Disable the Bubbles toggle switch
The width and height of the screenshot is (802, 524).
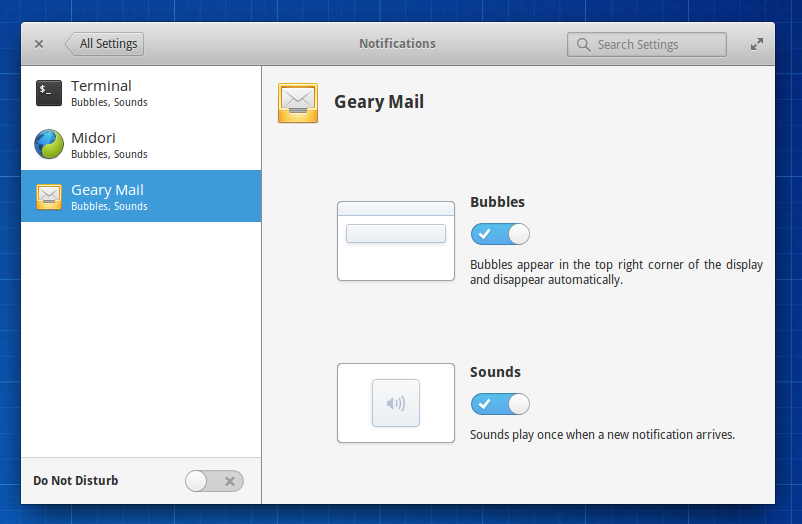click(500, 234)
